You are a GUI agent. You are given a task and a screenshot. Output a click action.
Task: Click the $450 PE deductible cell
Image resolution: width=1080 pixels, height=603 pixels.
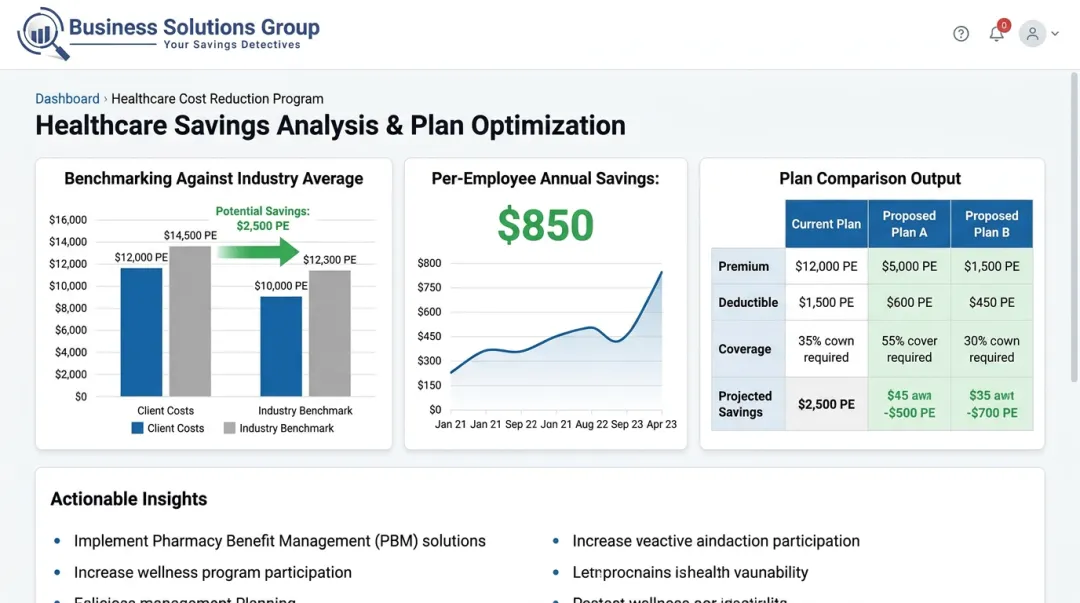[991, 303]
